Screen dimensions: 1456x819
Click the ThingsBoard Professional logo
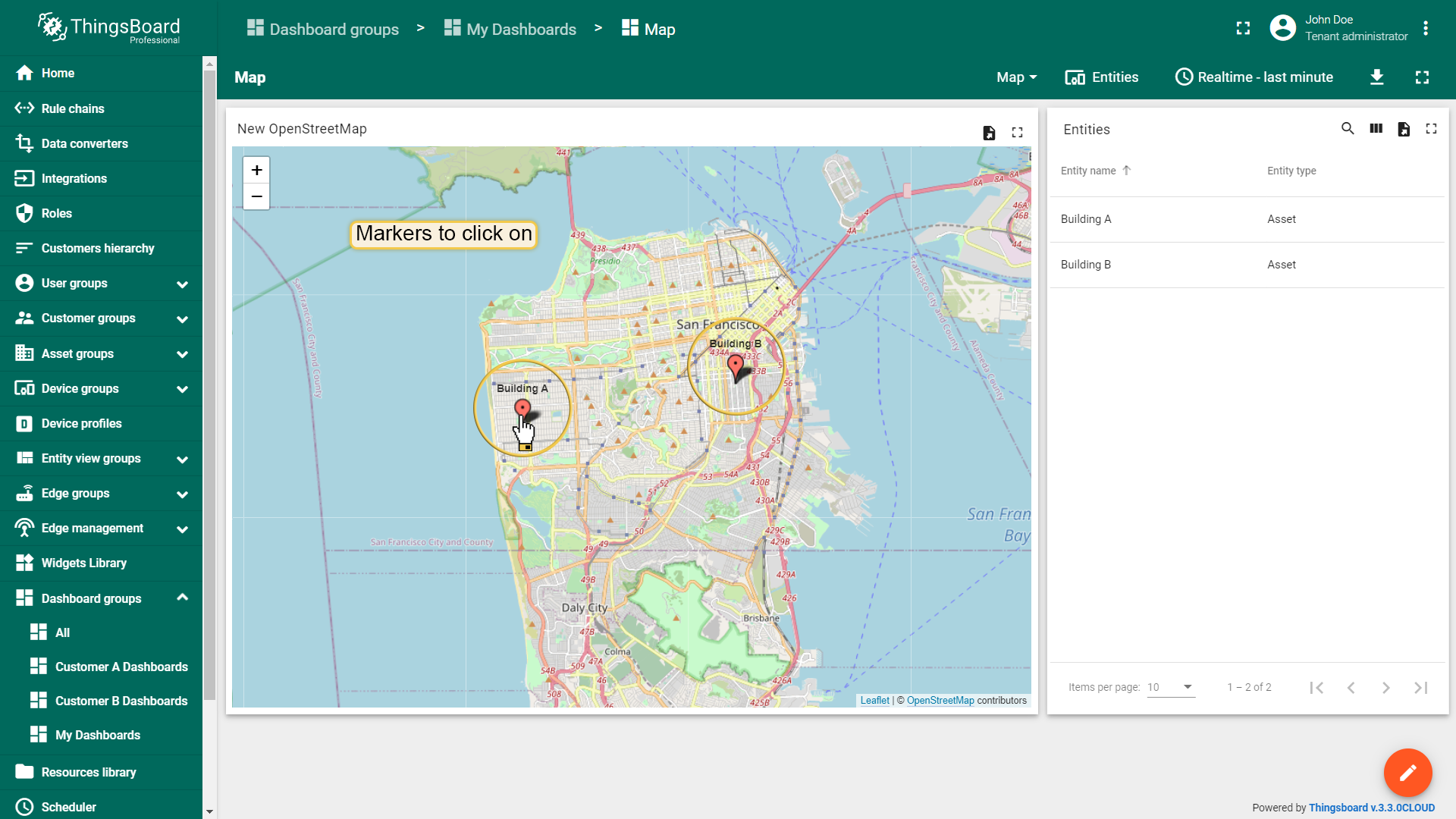click(108, 28)
